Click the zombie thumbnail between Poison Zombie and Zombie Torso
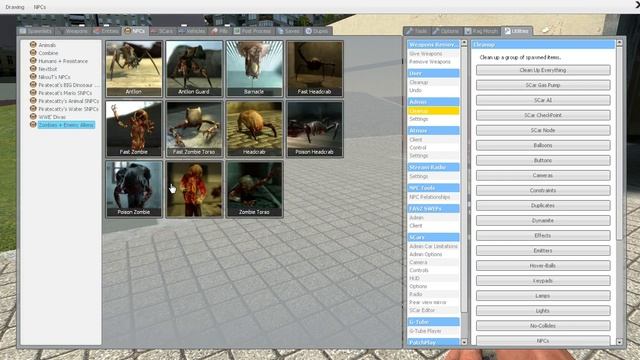The width and height of the screenshot is (640, 360). (194, 189)
